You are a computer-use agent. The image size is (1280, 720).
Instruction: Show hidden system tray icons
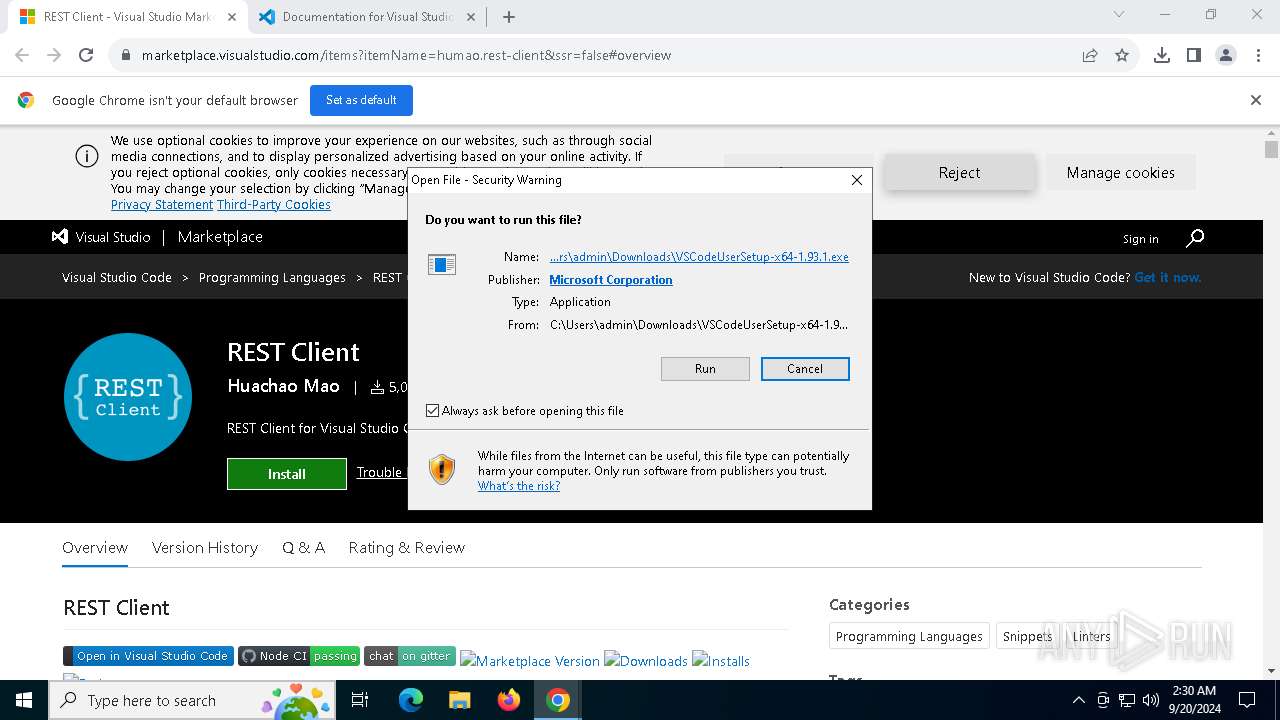(1078, 700)
